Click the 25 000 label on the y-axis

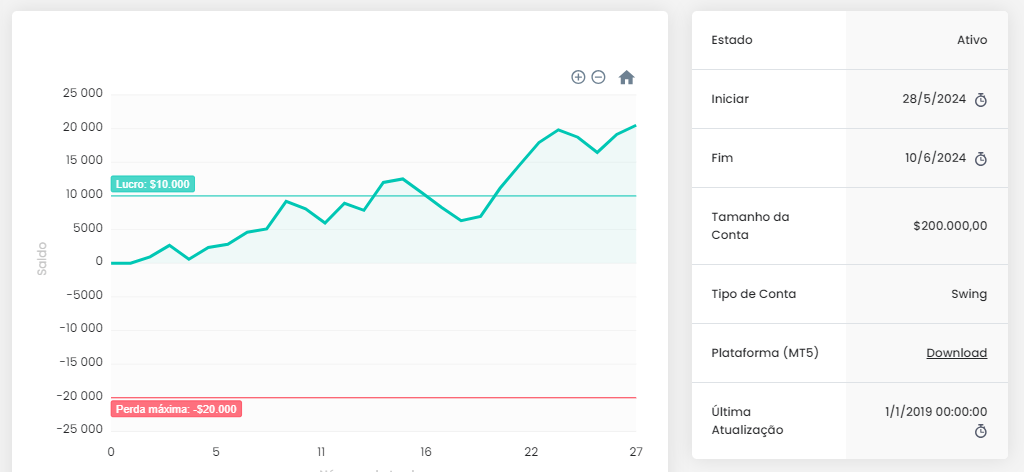(x=83, y=94)
